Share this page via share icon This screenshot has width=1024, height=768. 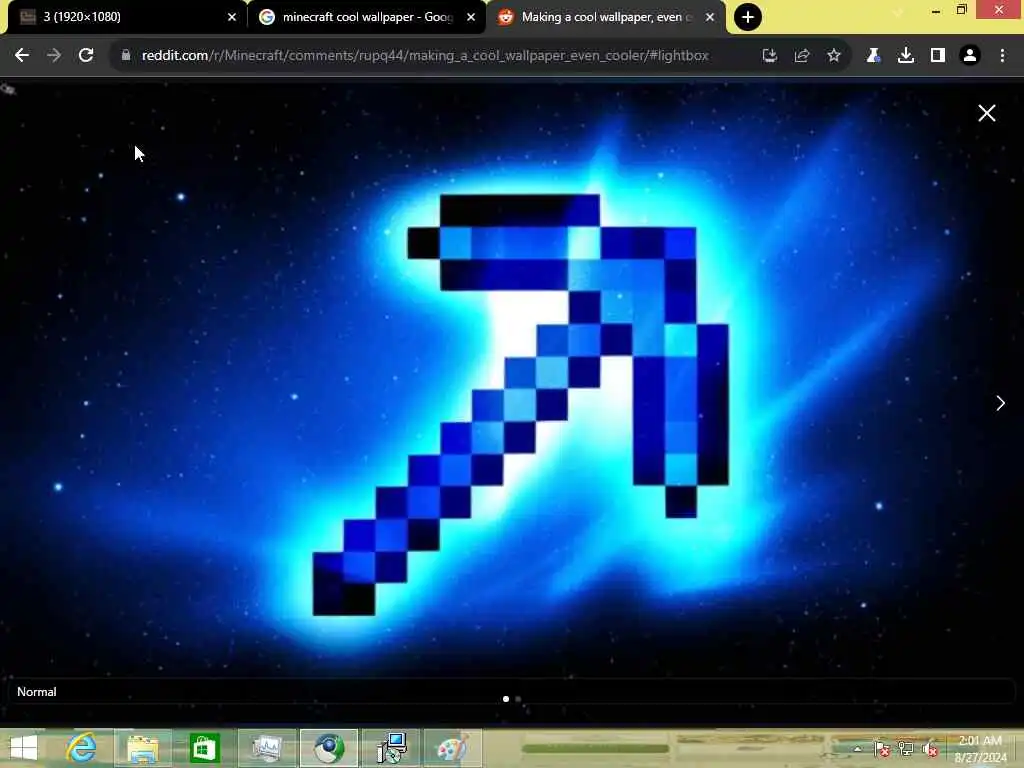(x=802, y=56)
